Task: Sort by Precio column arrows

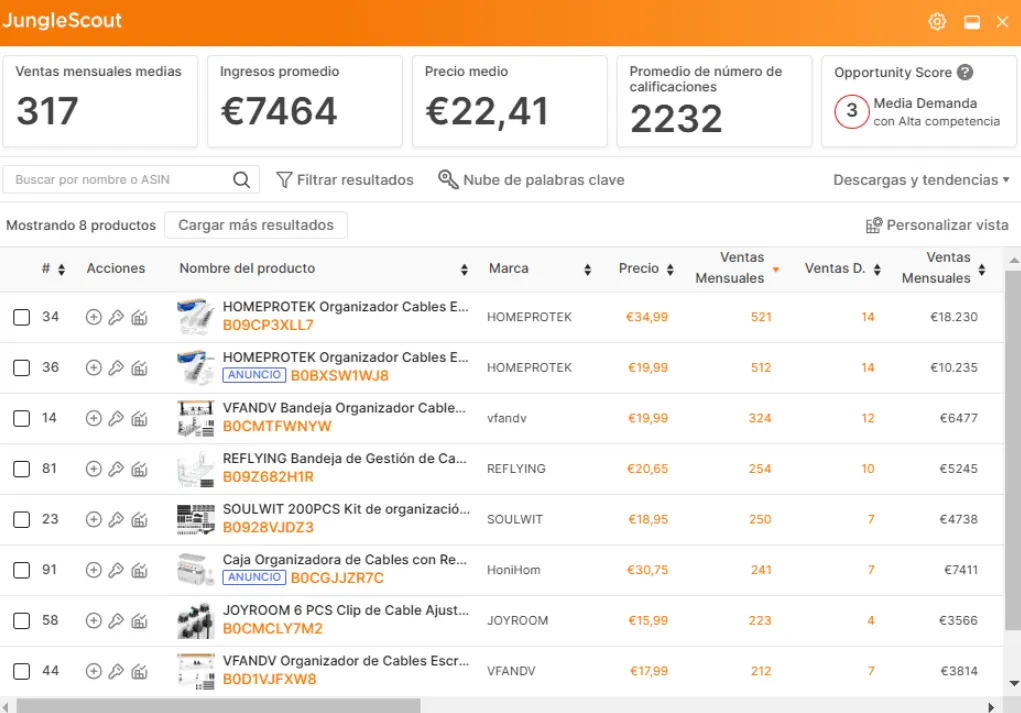Action: pos(669,270)
